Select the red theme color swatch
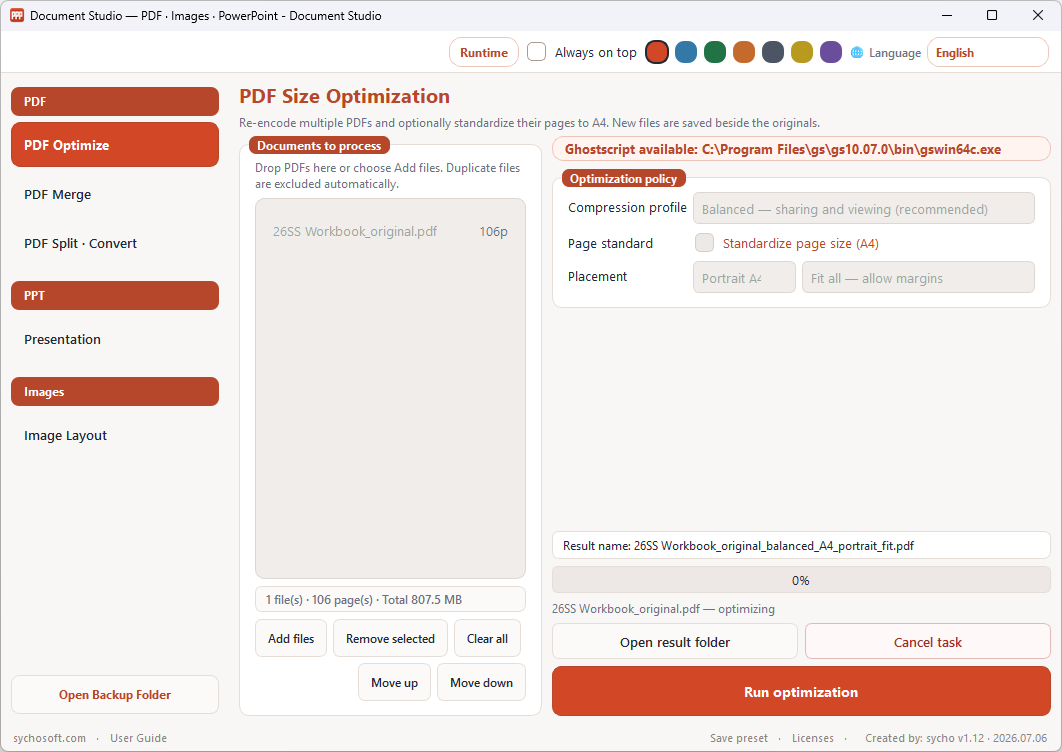This screenshot has height=752, width=1062. [x=656, y=52]
